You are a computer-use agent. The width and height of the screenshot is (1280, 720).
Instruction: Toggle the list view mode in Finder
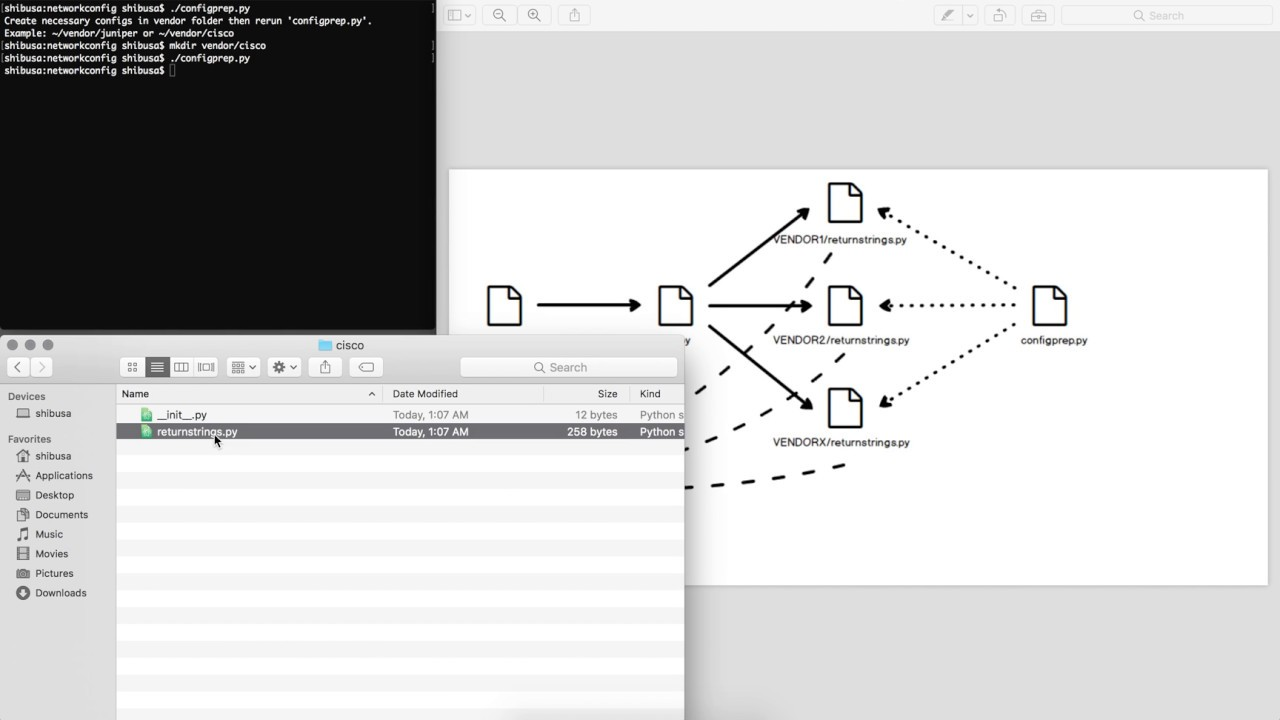coord(157,367)
